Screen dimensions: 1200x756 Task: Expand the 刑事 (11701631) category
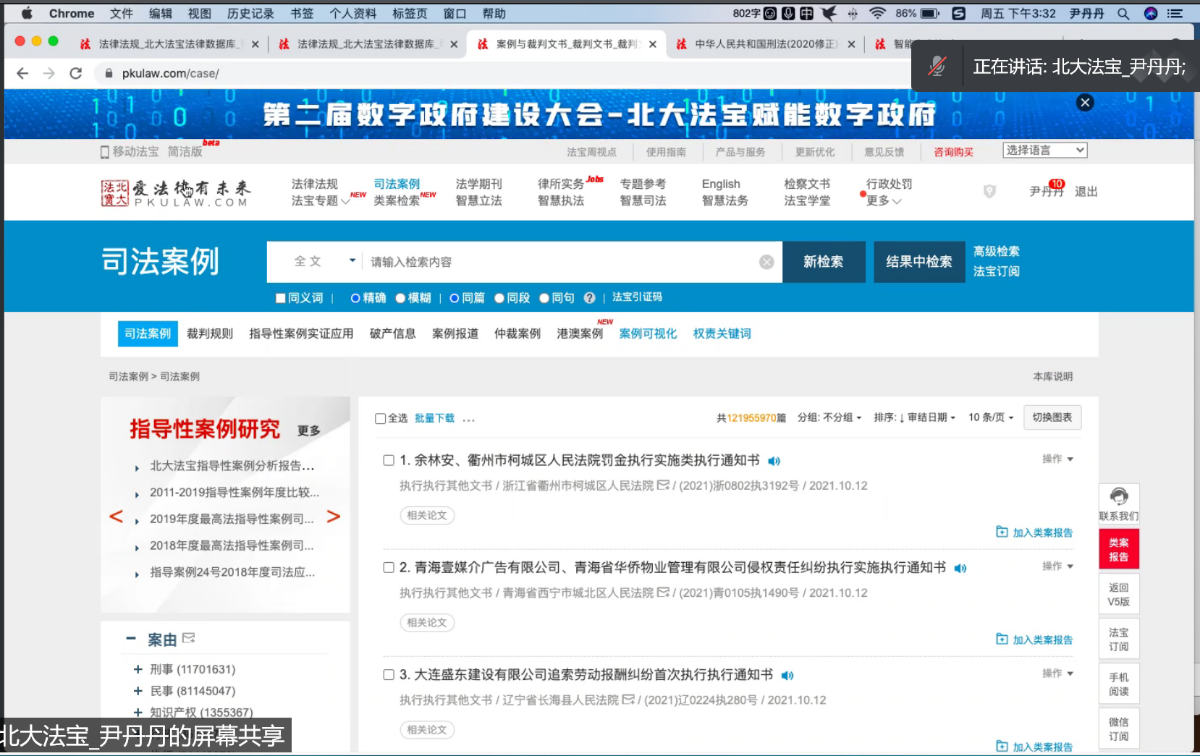pyautogui.click(x=138, y=669)
